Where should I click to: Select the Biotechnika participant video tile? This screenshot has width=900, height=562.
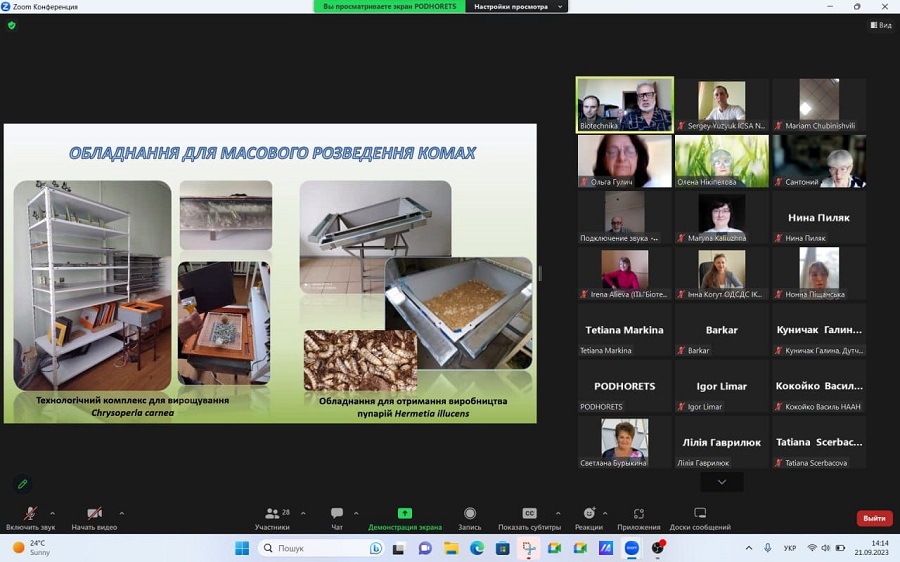[625, 105]
